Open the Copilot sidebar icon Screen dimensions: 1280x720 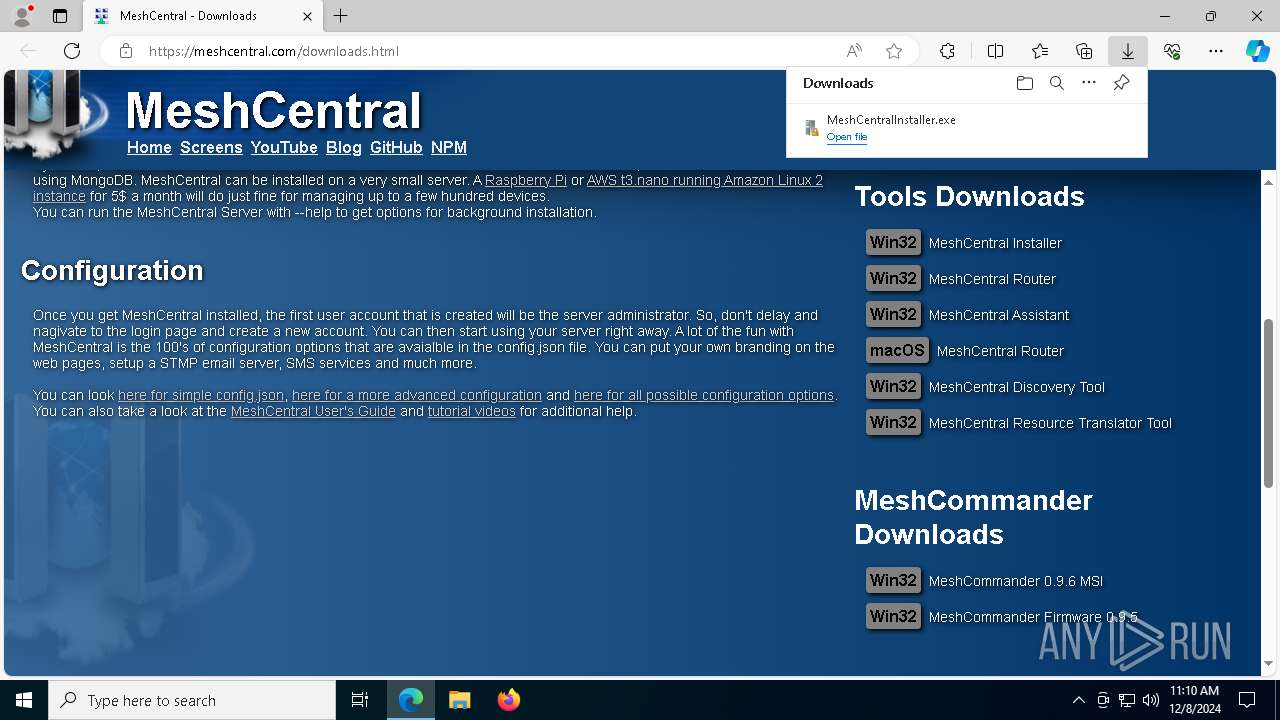coord(1257,51)
